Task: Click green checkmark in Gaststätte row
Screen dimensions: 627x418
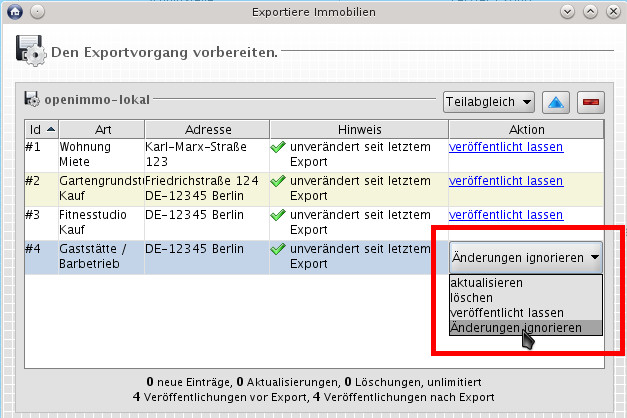Action: tap(278, 249)
